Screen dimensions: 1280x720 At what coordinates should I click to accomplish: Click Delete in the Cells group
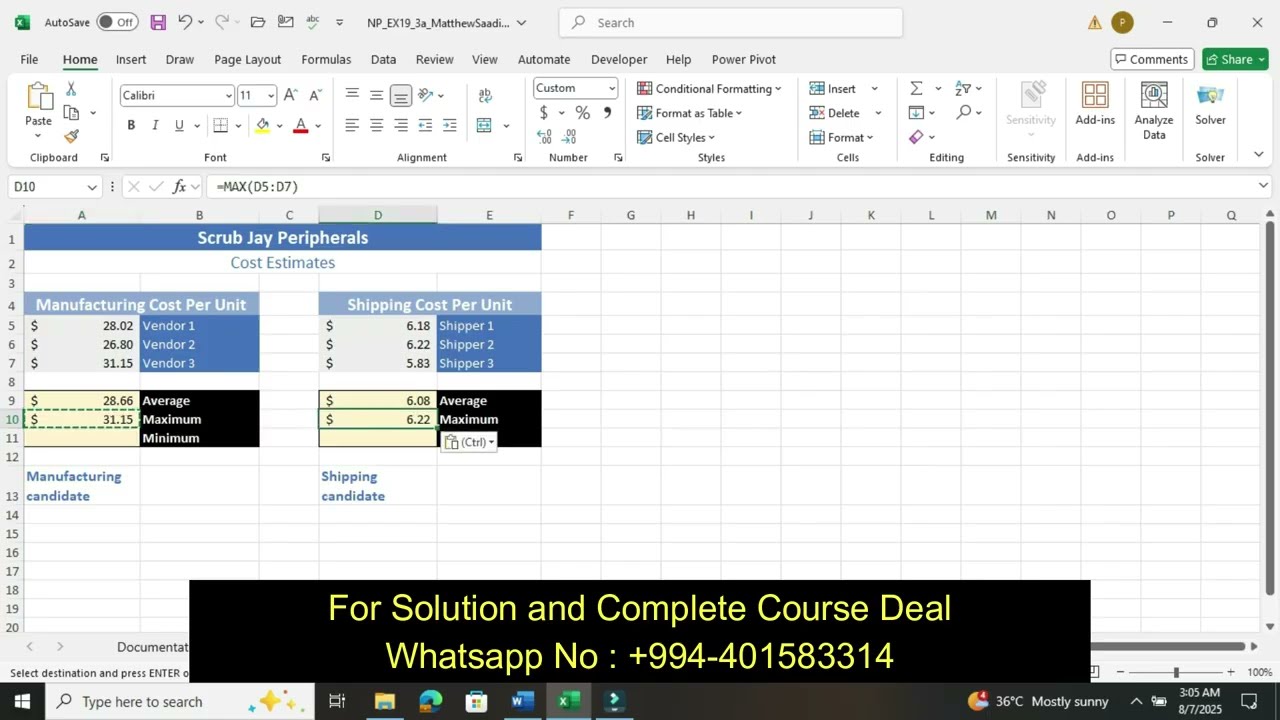coord(835,113)
